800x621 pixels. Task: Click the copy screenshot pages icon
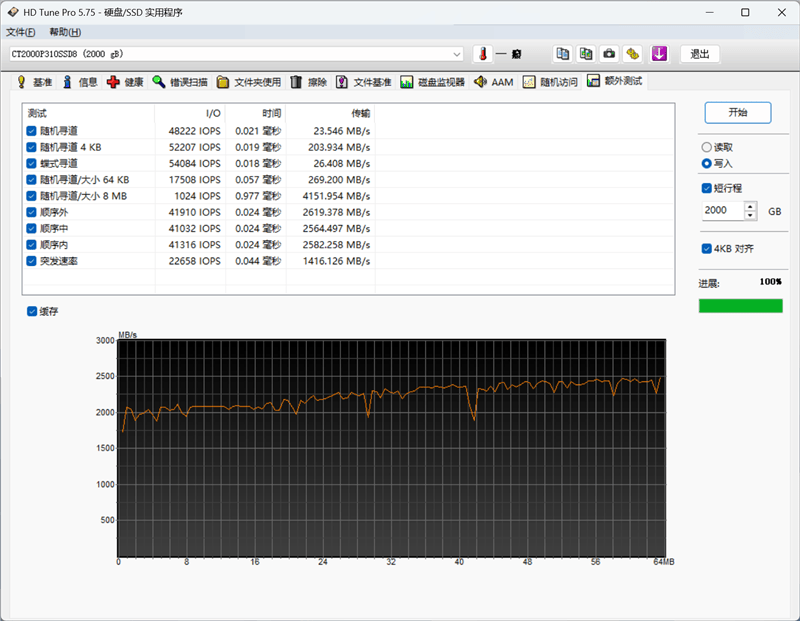click(586, 54)
